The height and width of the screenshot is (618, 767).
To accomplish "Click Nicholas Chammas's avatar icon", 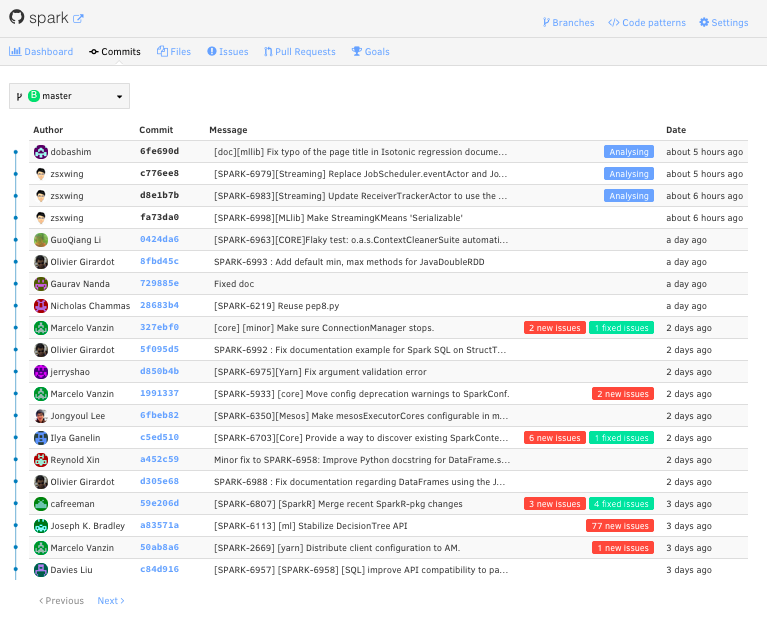I will click(x=41, y=306).
